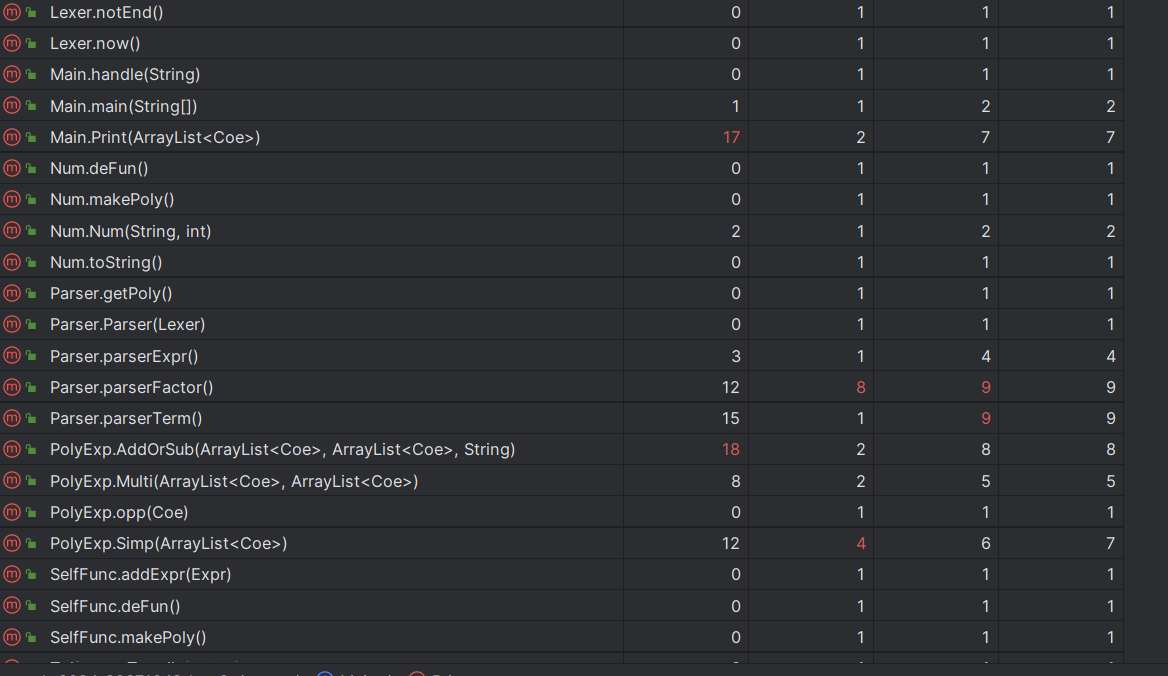Click the first-column value 2 in Num.Num row
This screenshot has width=1168, height=676.
tap(736, 232)
